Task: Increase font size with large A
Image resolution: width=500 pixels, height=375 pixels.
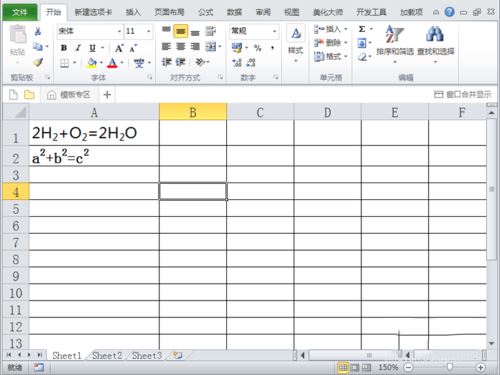Action: click(x=119, y=48)
